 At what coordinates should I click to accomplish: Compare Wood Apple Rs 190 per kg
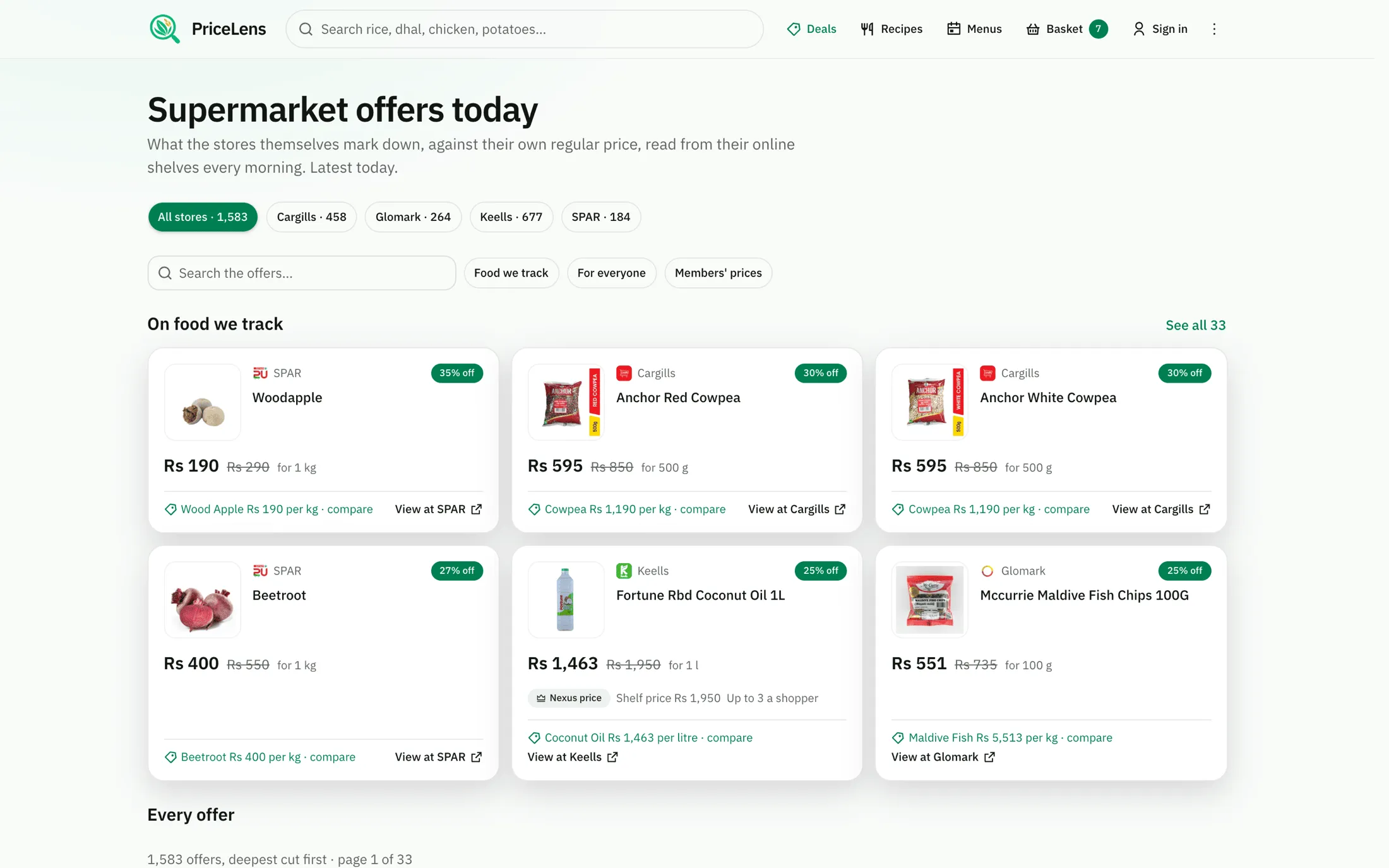point(268,509)
